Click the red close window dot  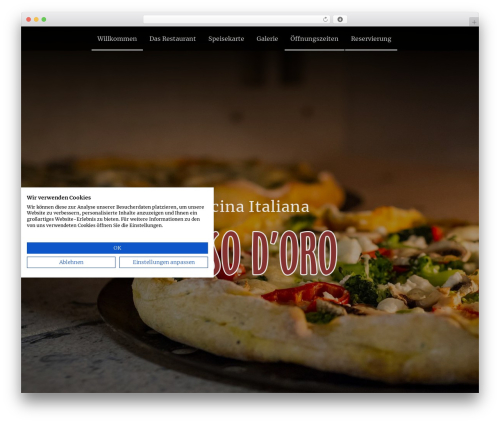(29, 20)
